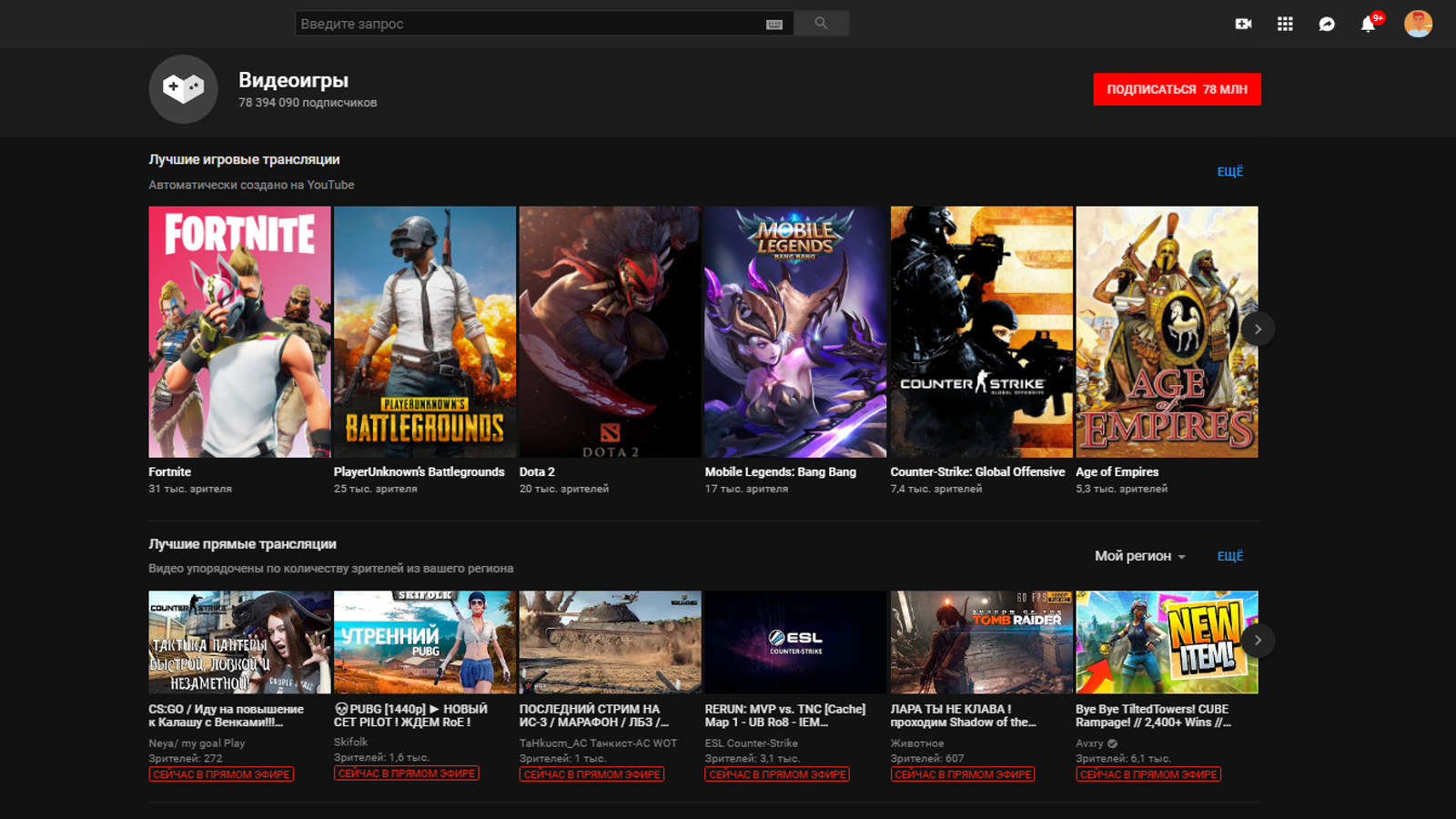The width and height of the screenshot is (1456, 819).
Task: Click the Видеоигры channel name
Action: pos(294,80)
